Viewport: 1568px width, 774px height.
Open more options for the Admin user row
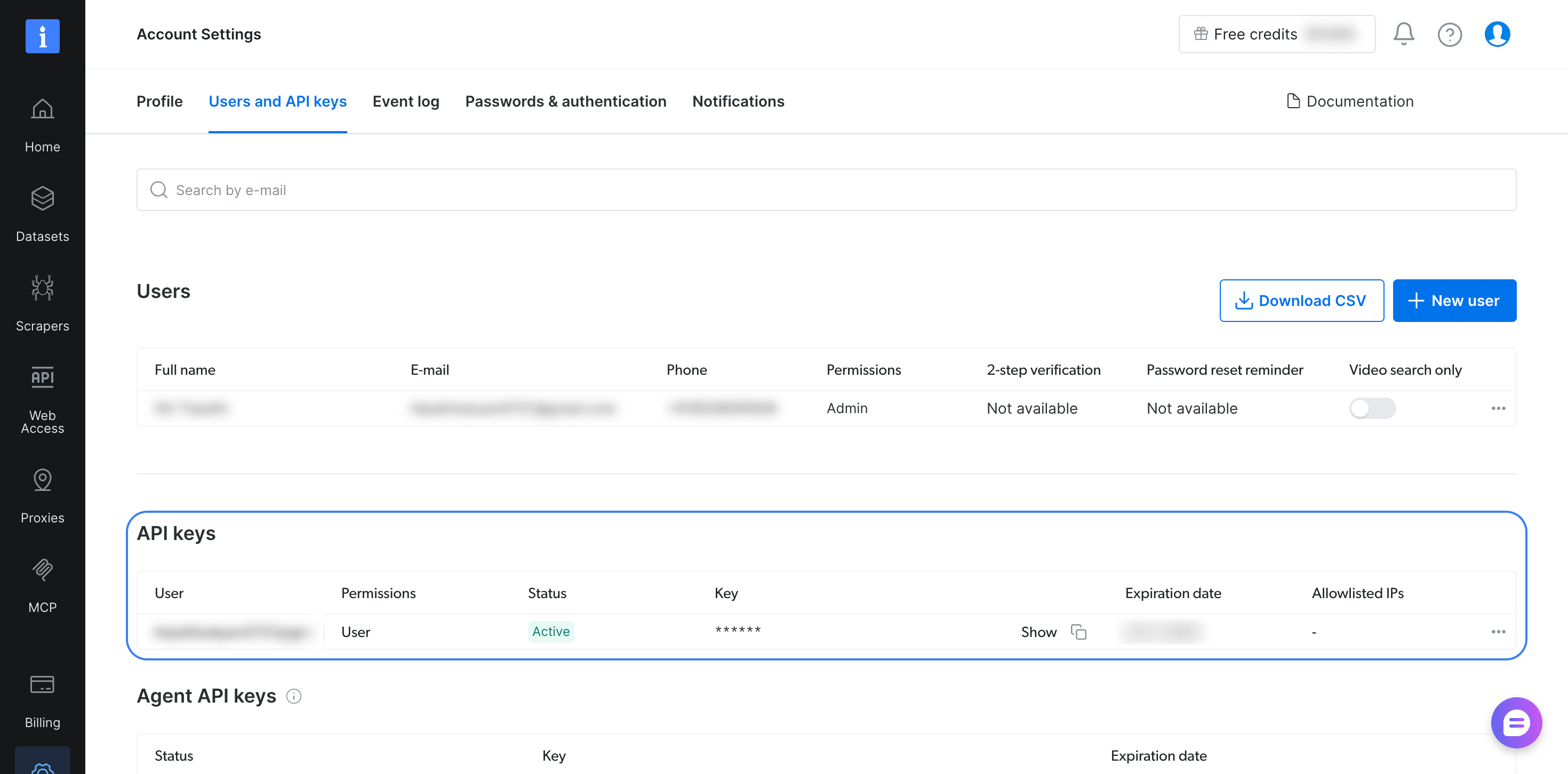[x=1498, y=408]
